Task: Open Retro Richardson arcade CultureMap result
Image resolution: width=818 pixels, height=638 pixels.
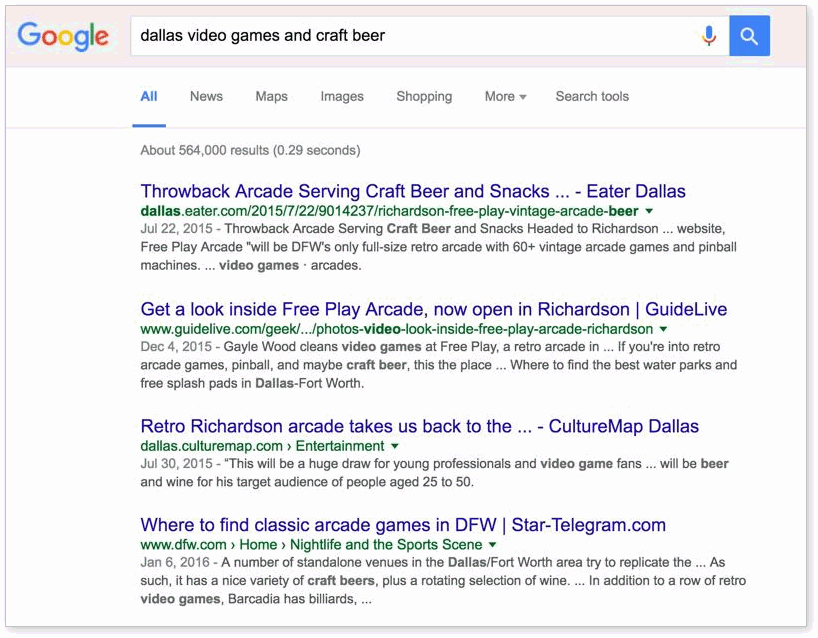Action: pos(419,426)
